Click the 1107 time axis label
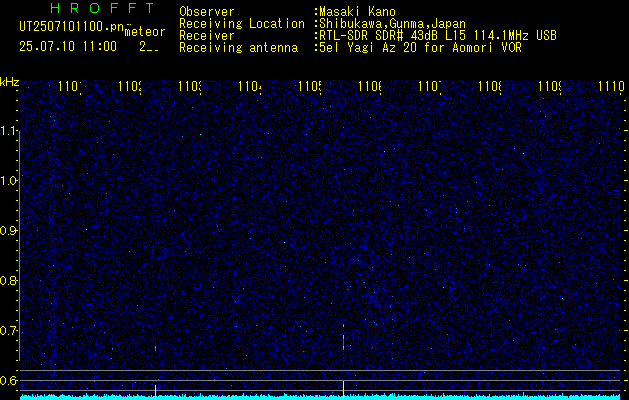 pos(430,86)
